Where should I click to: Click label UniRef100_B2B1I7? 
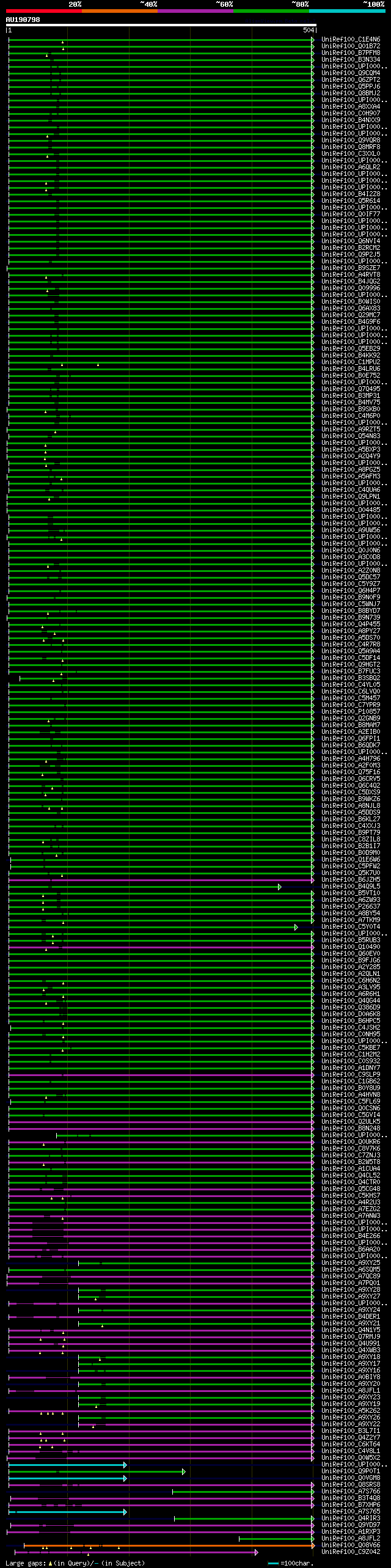(351, 846)
